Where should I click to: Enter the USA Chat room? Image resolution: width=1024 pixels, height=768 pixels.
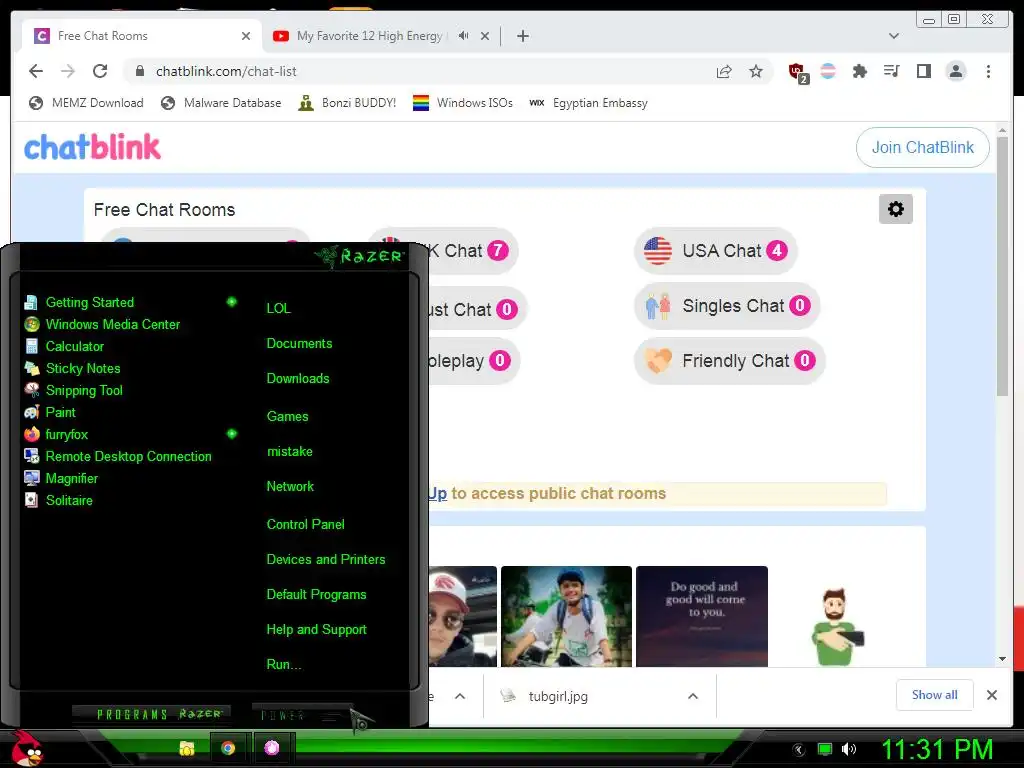(x=715, y=251)
